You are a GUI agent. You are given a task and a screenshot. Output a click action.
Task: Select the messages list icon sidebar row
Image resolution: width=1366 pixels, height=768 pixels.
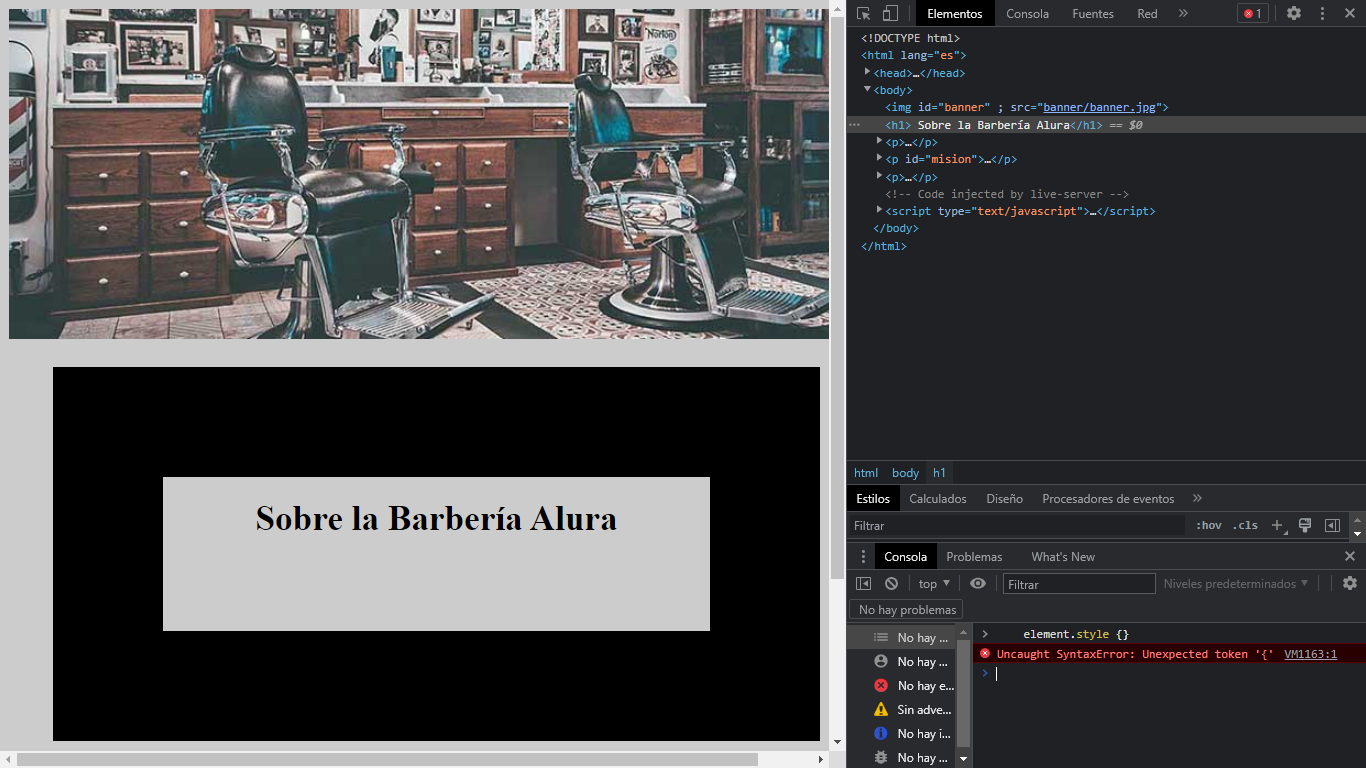tap(902, 637)
